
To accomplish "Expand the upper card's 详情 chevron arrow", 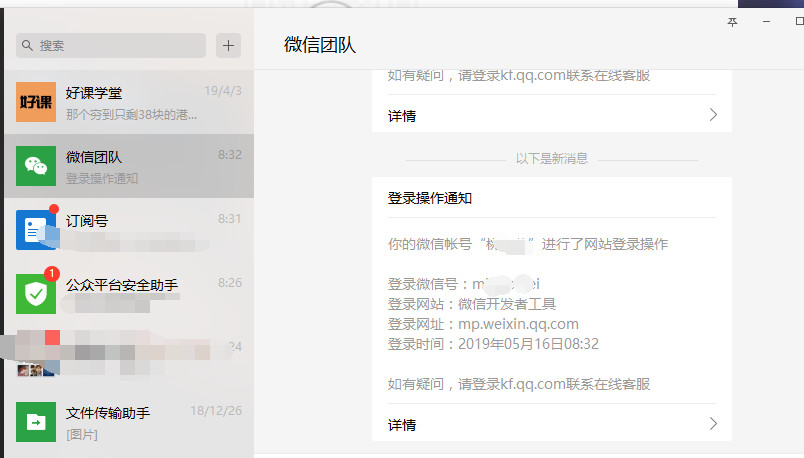I will (713, 114).
